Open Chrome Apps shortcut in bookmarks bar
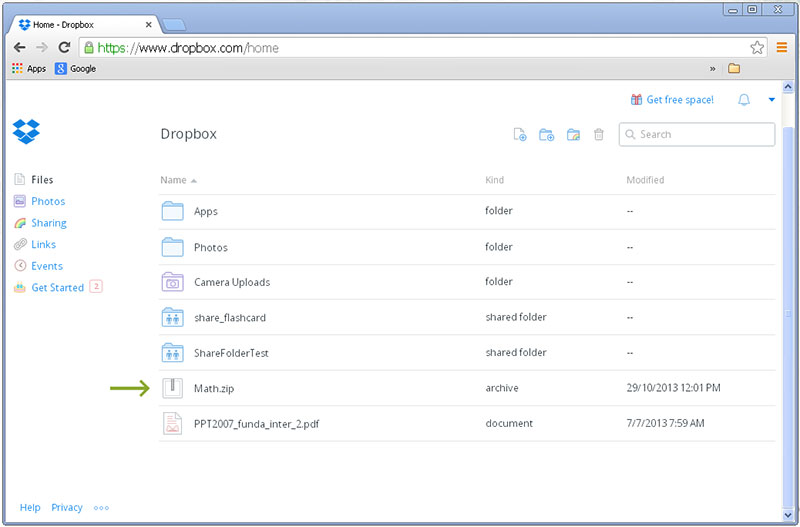Image resolution: width=800 pixels, height=527 pixels. click(x=29, y=68)
